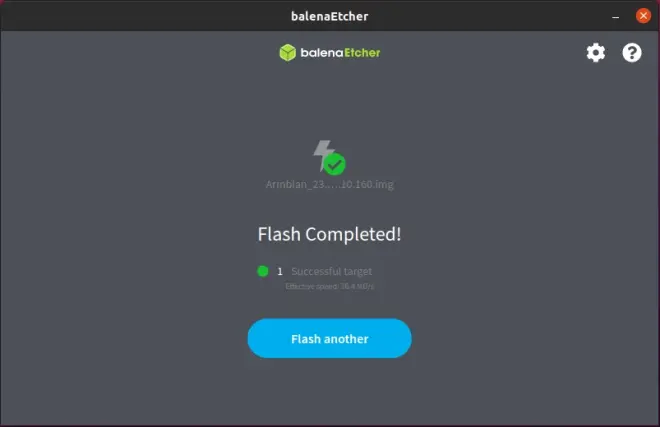Click empty title bar left of title

click(x=145, y=16)
